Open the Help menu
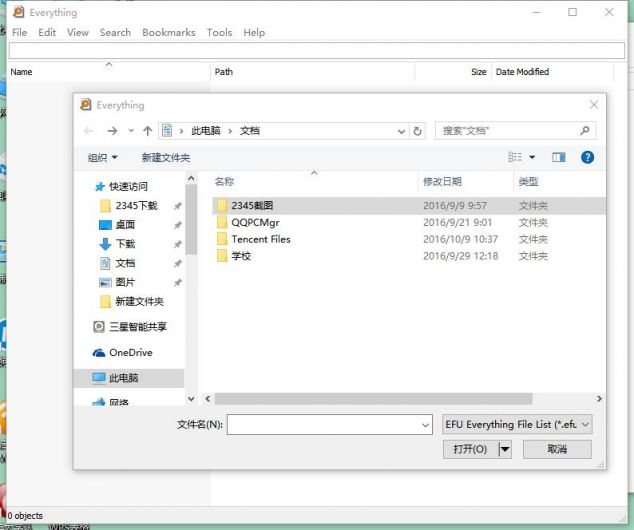Screen dimensions: 634x530 point(254,32)
